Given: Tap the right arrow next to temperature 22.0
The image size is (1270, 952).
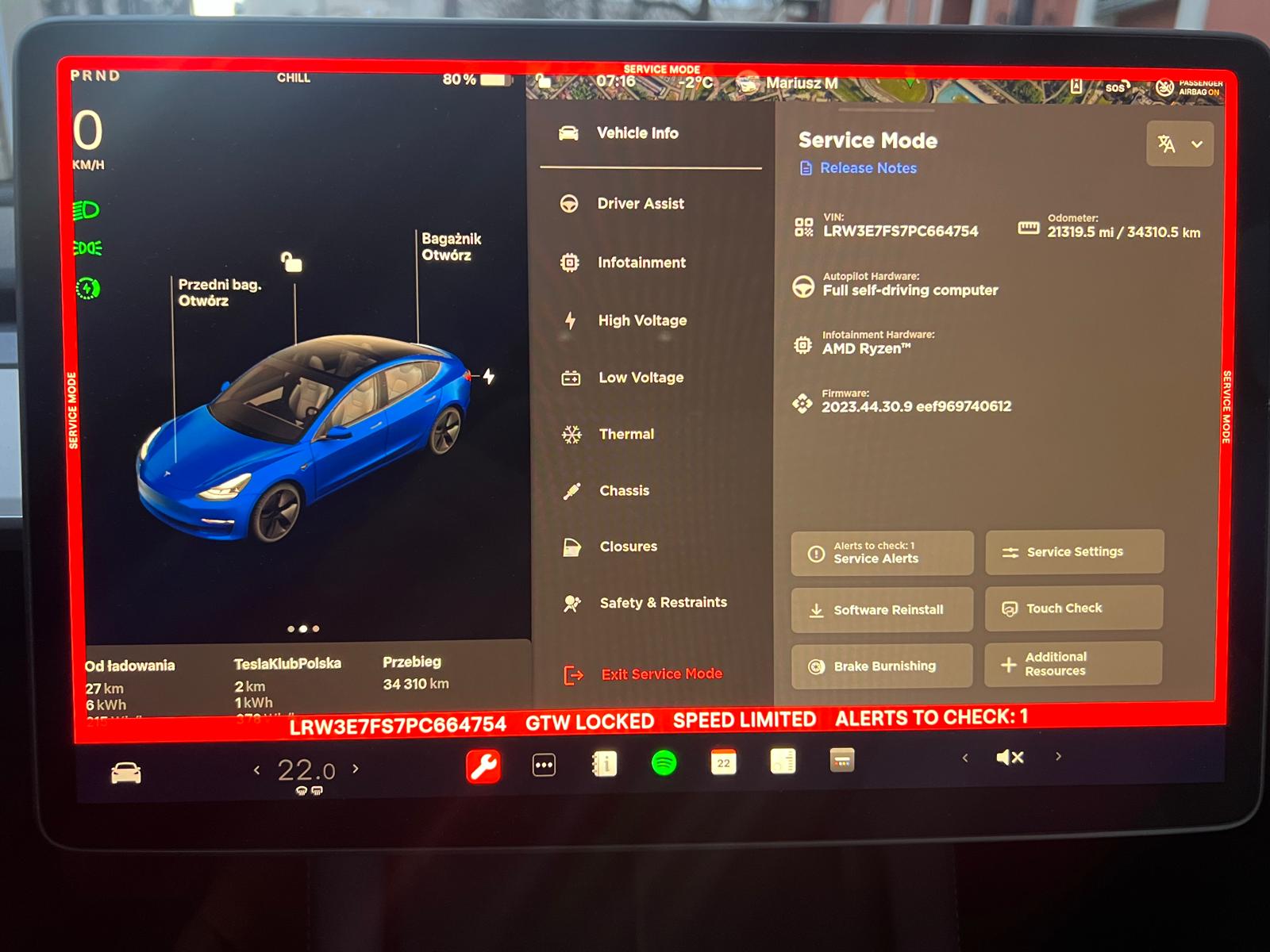Looking at the screenshot, I should coord(356,769).
